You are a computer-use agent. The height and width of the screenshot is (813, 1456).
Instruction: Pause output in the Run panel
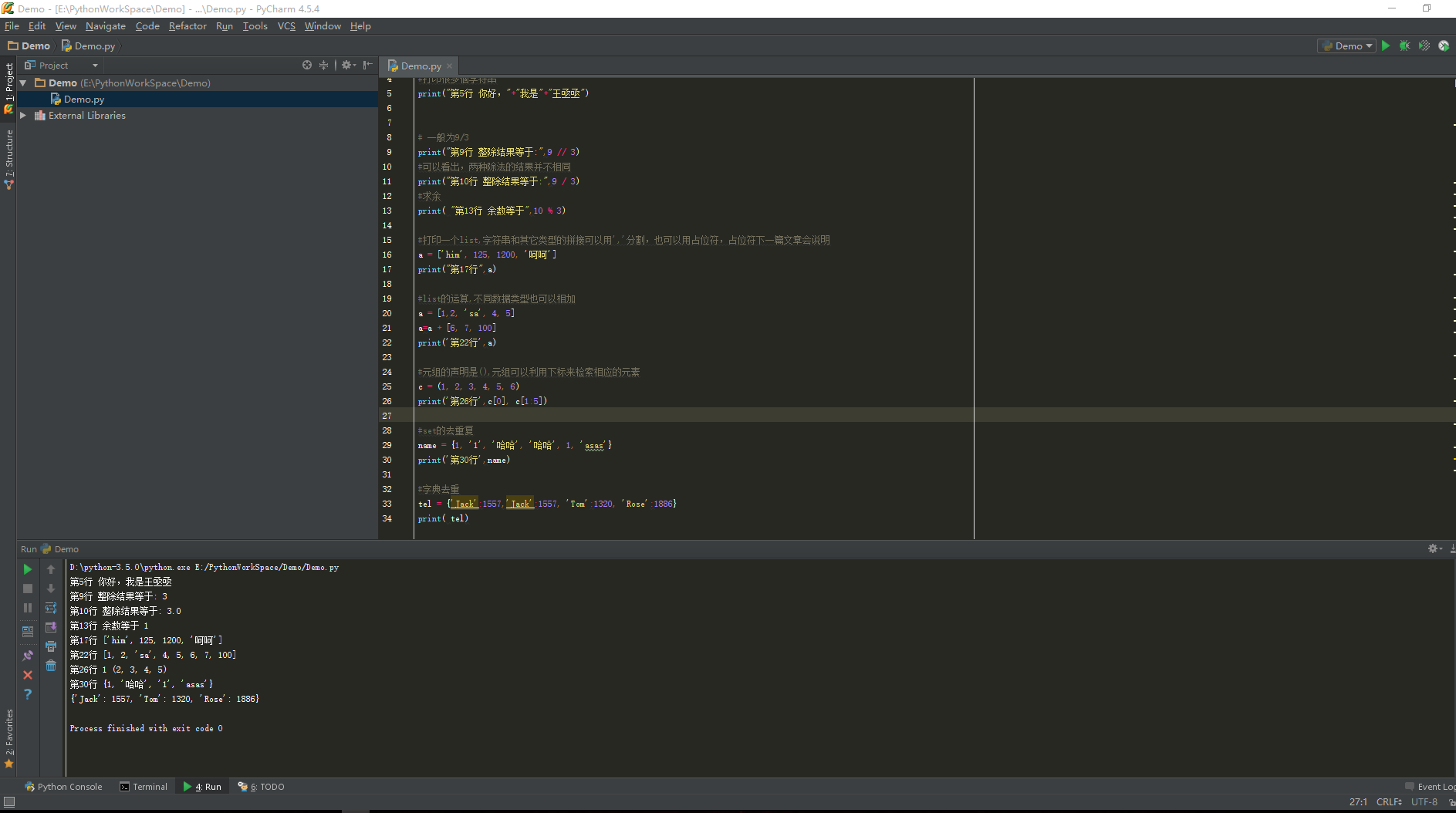tap(28, 608)
